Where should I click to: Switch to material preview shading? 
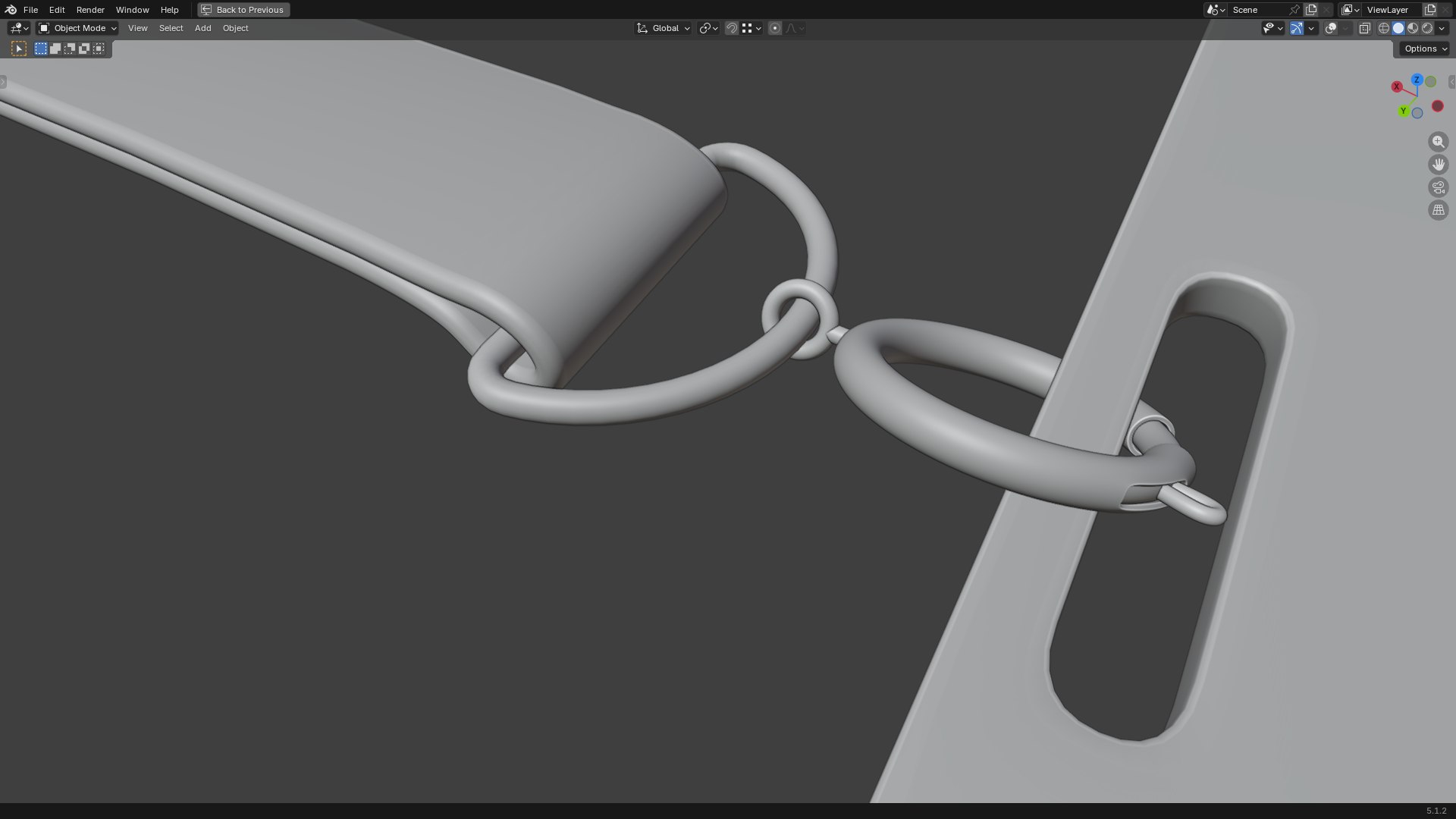[1413, 28]
